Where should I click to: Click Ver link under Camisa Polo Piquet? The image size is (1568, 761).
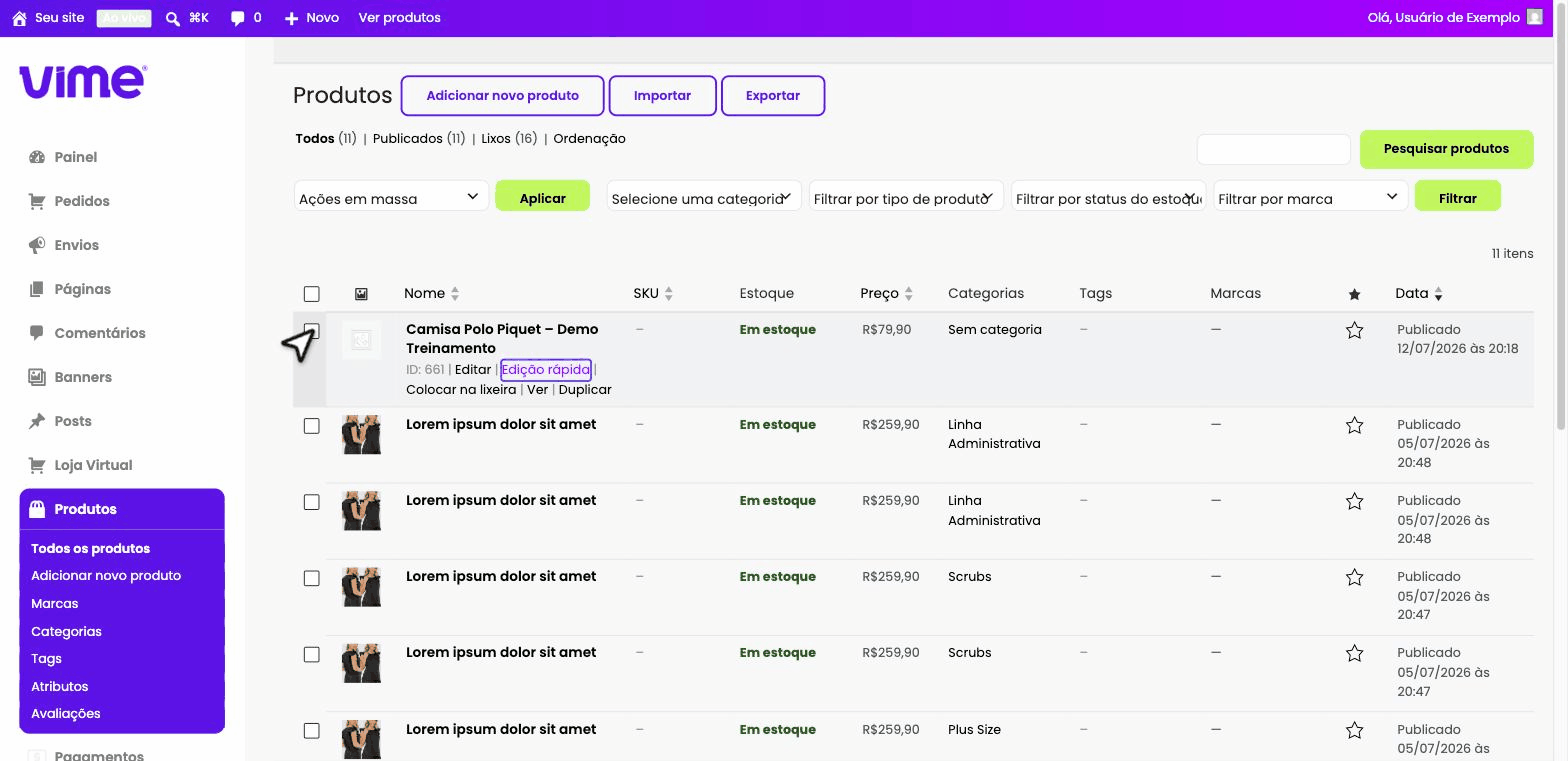[537, 390]
